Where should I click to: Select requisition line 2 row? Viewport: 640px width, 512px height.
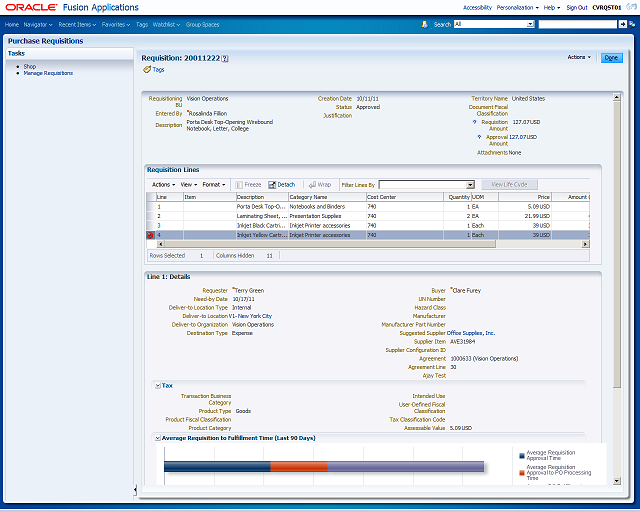pyautogui.click(x=367, y=216)
